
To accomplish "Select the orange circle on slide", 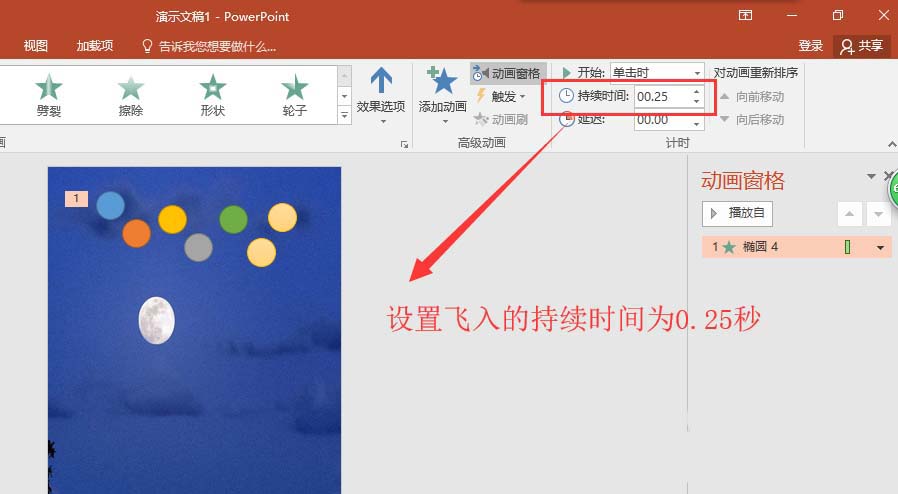I will coord(136,233).
